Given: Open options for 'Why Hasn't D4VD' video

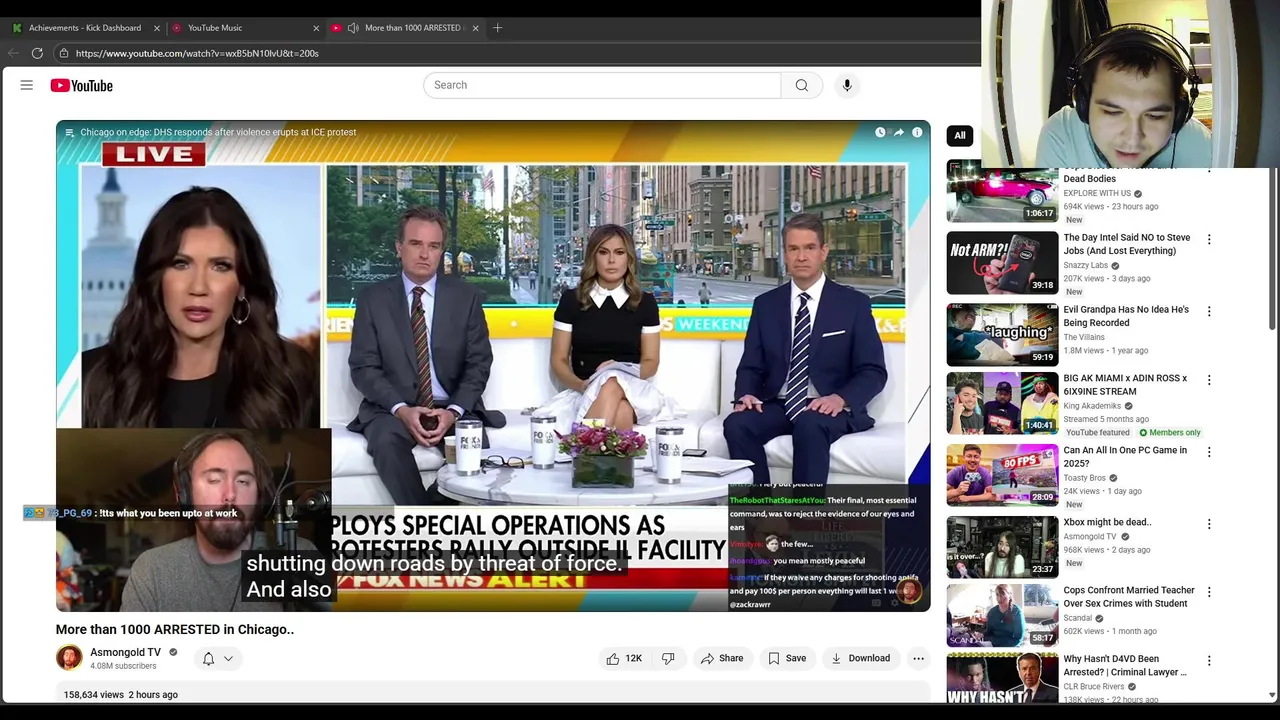Looking at the screenshot, I should [x=1209, y=661].
